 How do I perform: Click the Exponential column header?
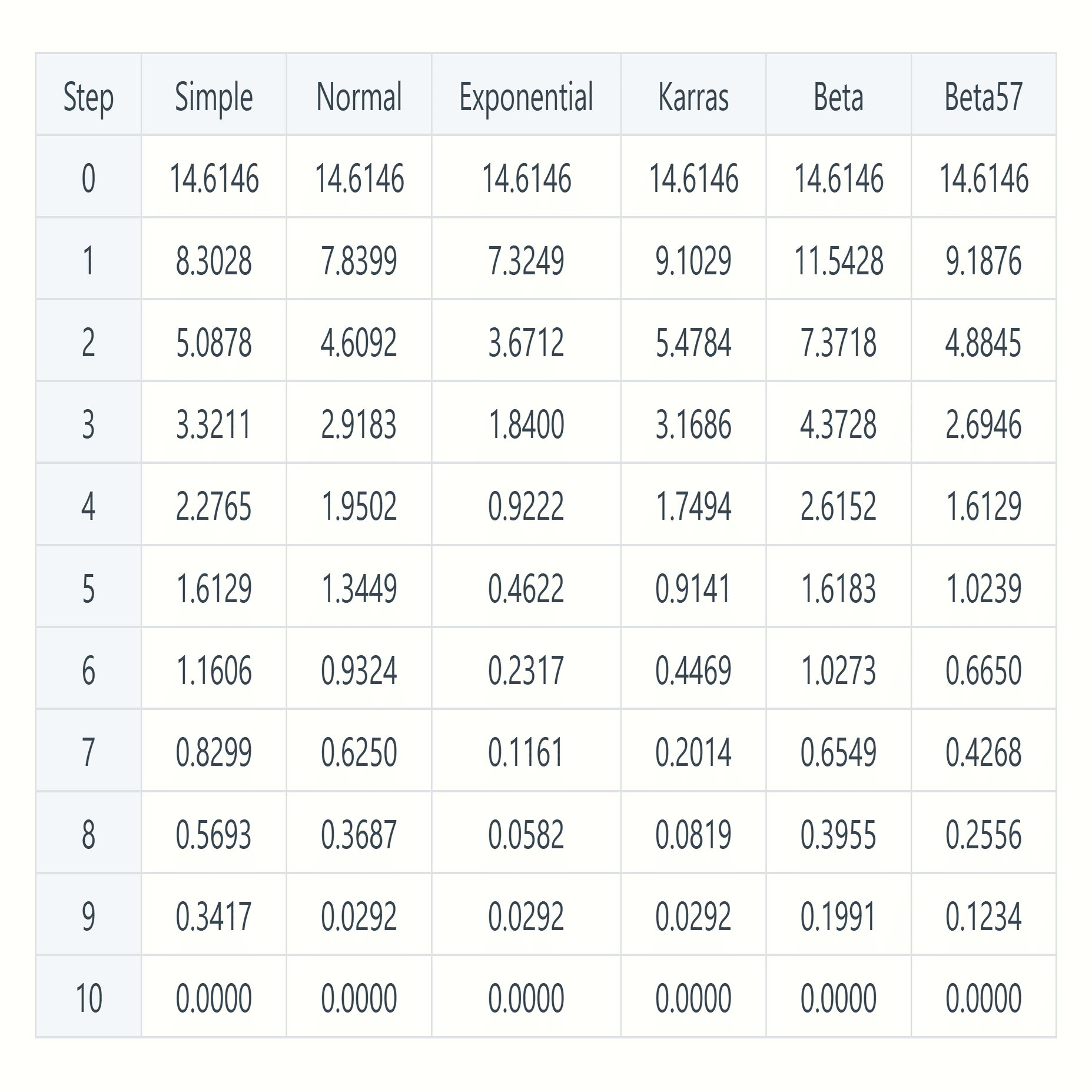point(526,97)
